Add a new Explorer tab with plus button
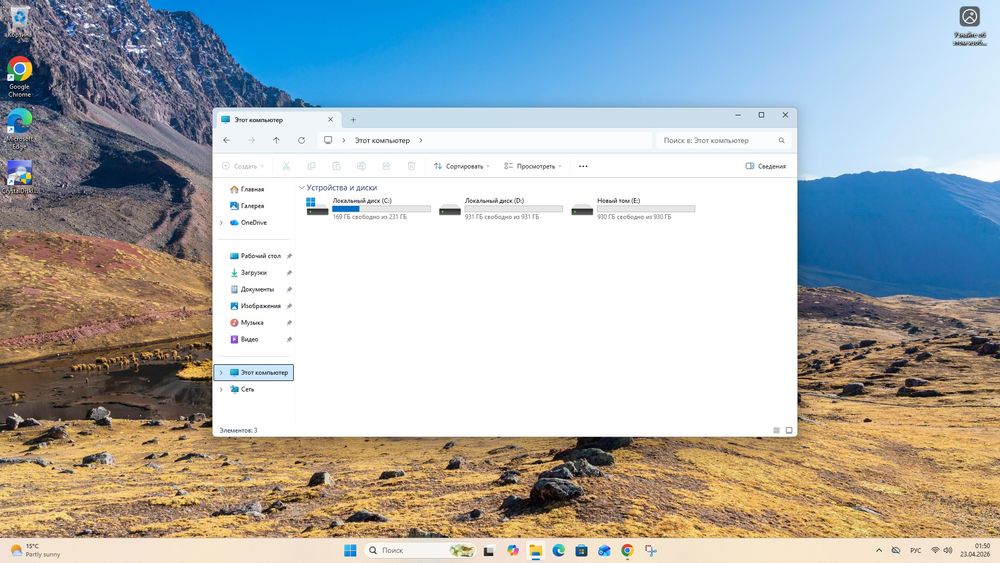The height and width of the screenshot is (563, 1000). pos(353,119)
